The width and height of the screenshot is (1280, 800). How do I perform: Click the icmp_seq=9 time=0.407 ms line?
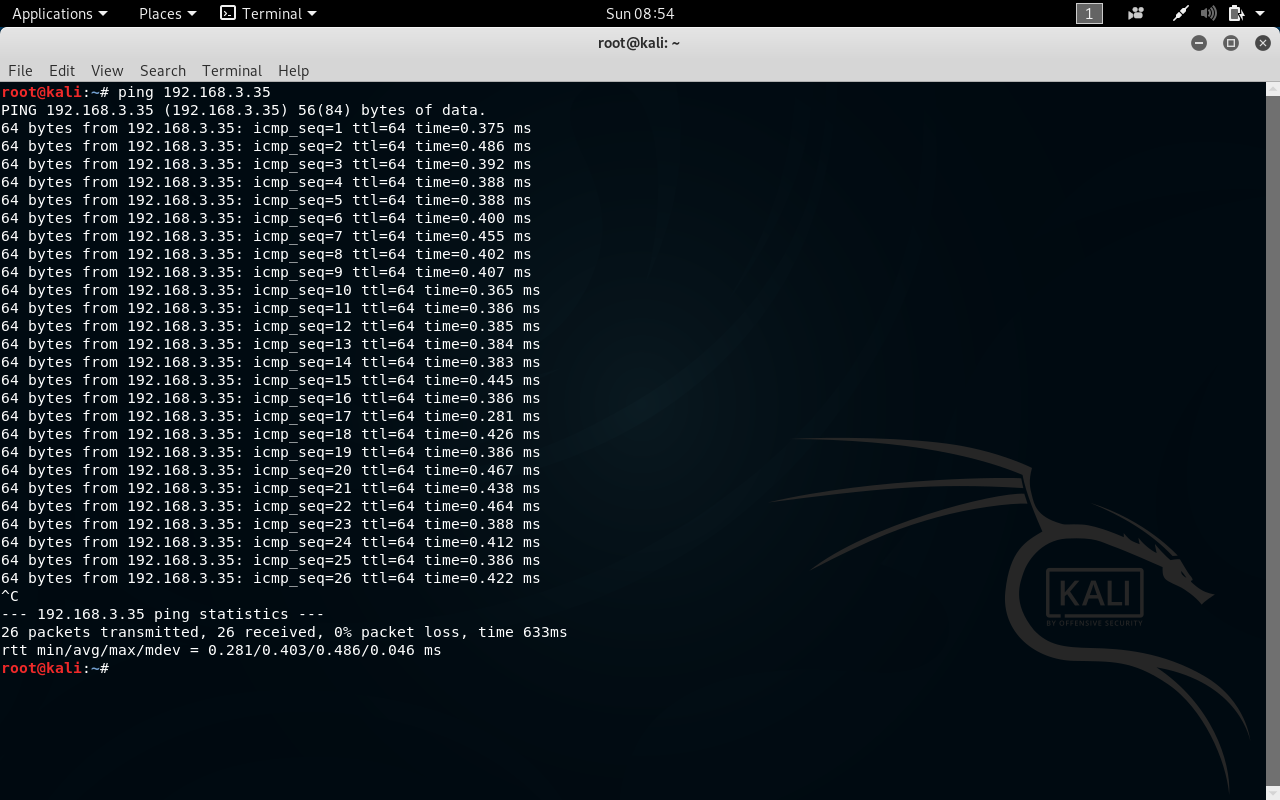pyautogui.click(x=266, y=272)
